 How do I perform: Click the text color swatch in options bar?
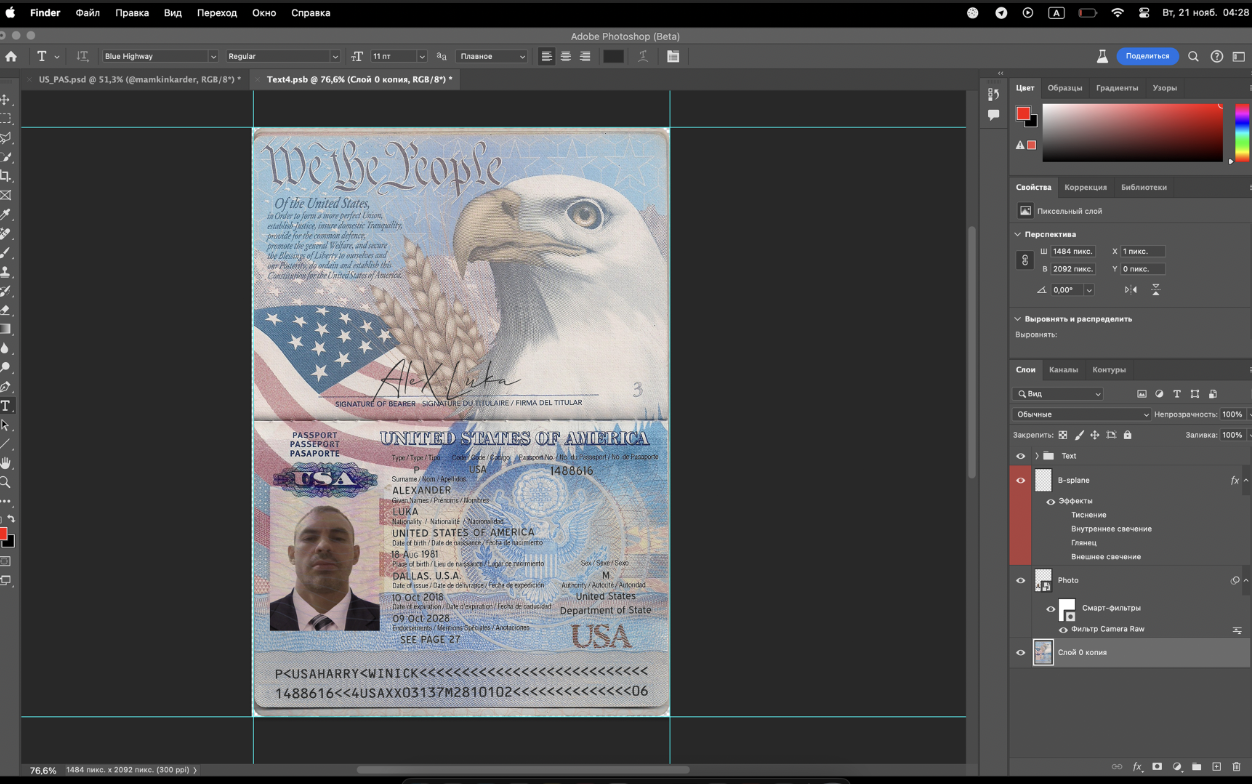click(614, 57)
